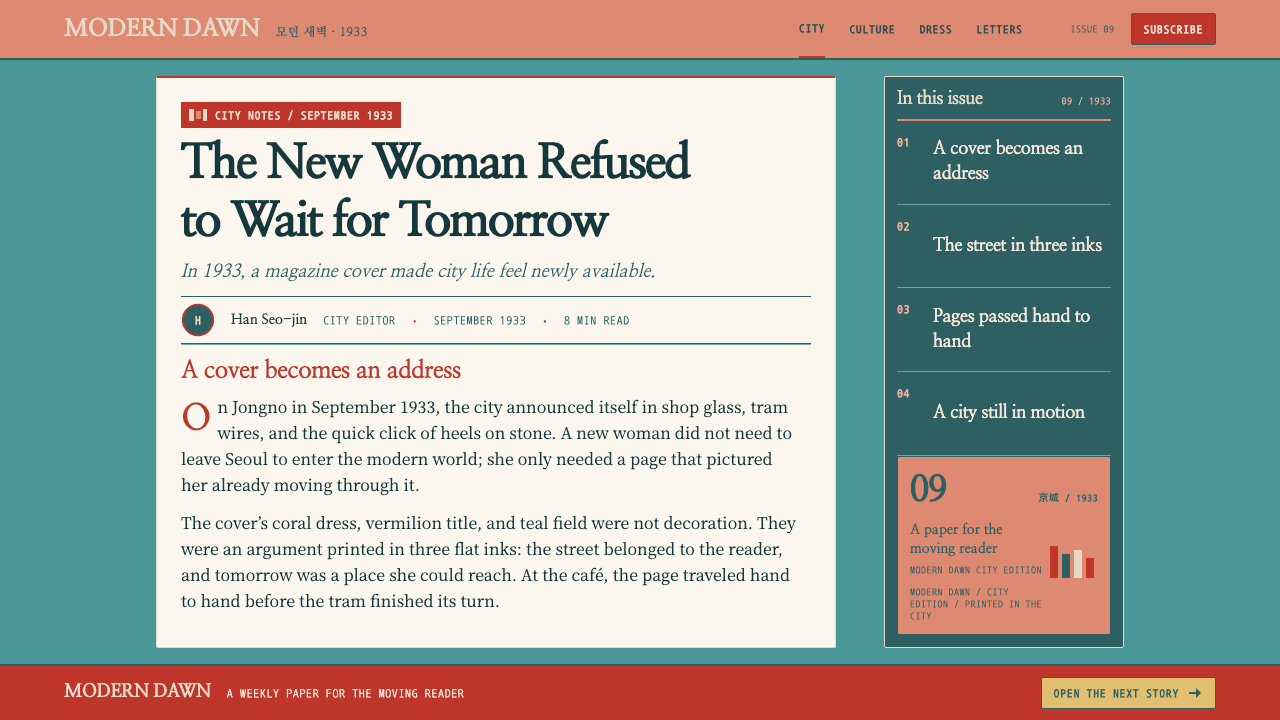Click Open the Next Story button
The image size is (1280, 720).
click(x=1128, y=693)
